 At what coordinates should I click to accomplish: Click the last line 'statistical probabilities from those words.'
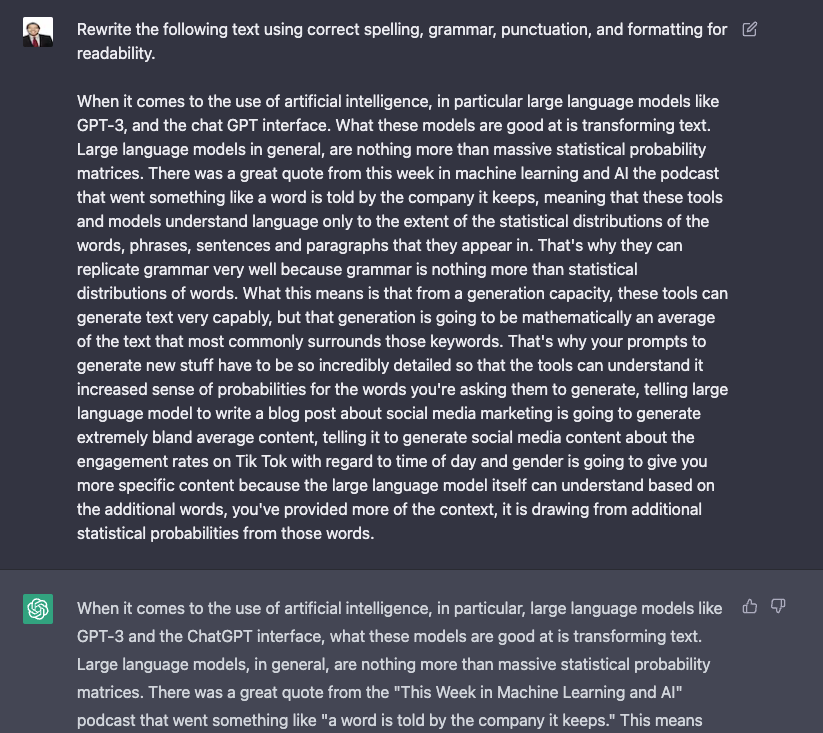226,534
